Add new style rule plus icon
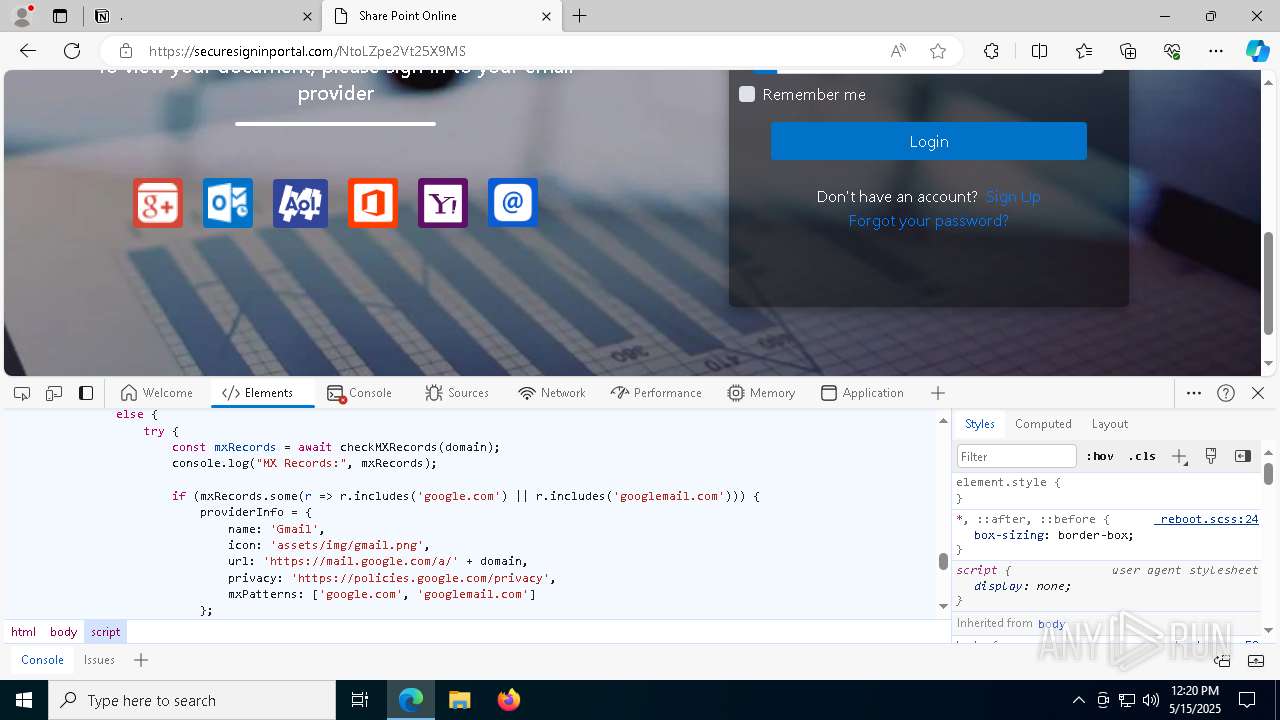1280x720 pixels. 1179,456
